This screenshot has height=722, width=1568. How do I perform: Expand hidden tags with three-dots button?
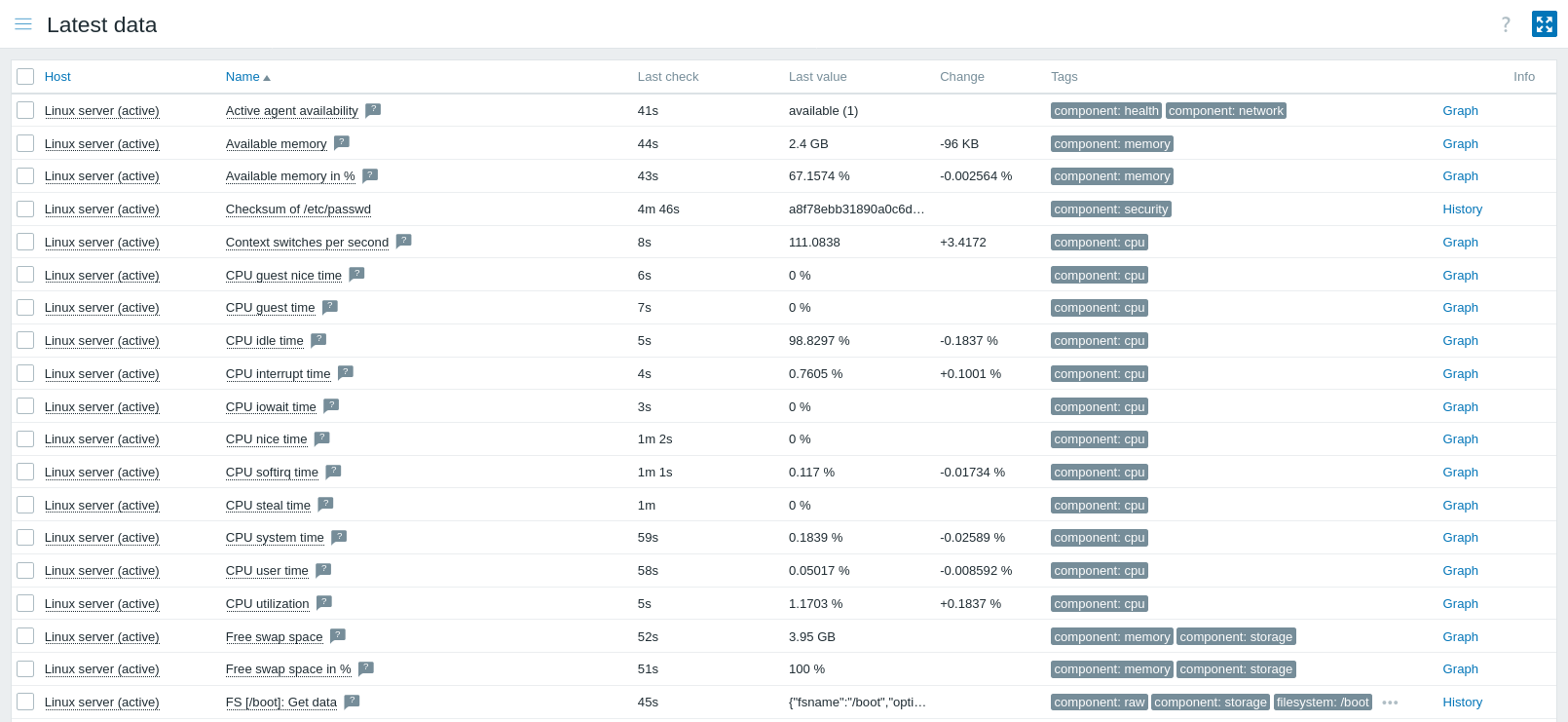pos(1390,703)
